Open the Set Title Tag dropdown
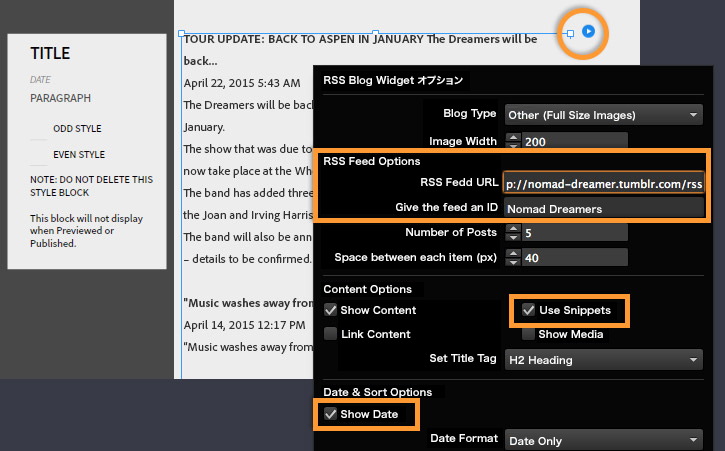725x451 pixels. point(603,359)
